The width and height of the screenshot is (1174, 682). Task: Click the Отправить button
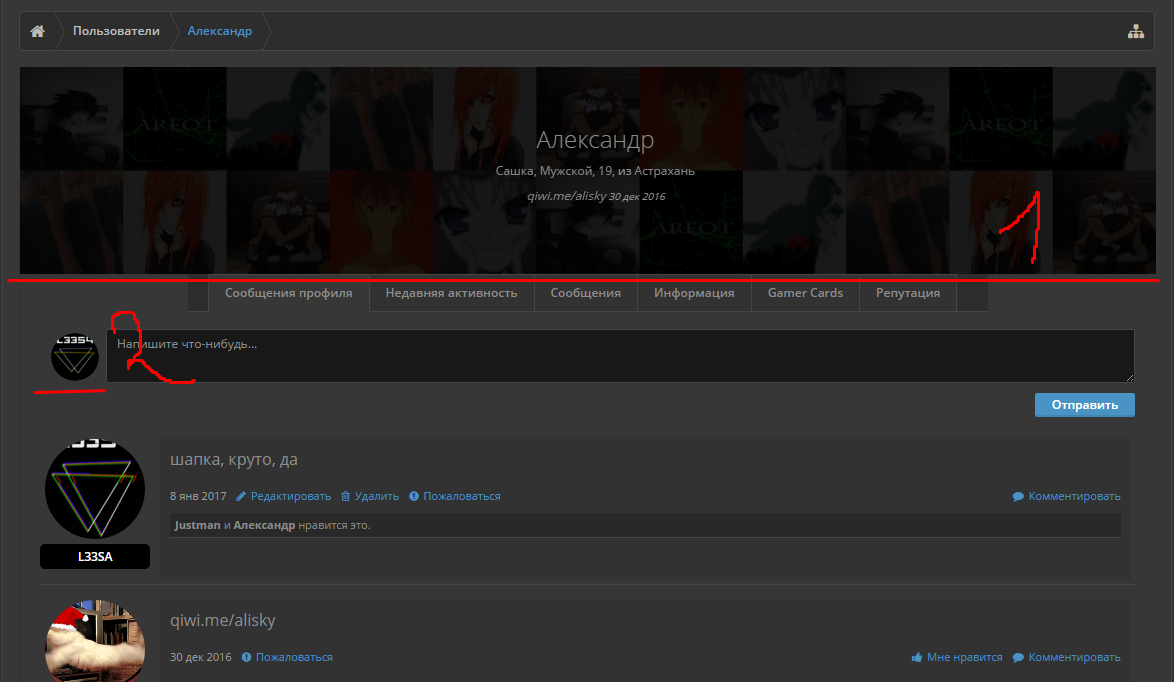[x=1085, y=405]
